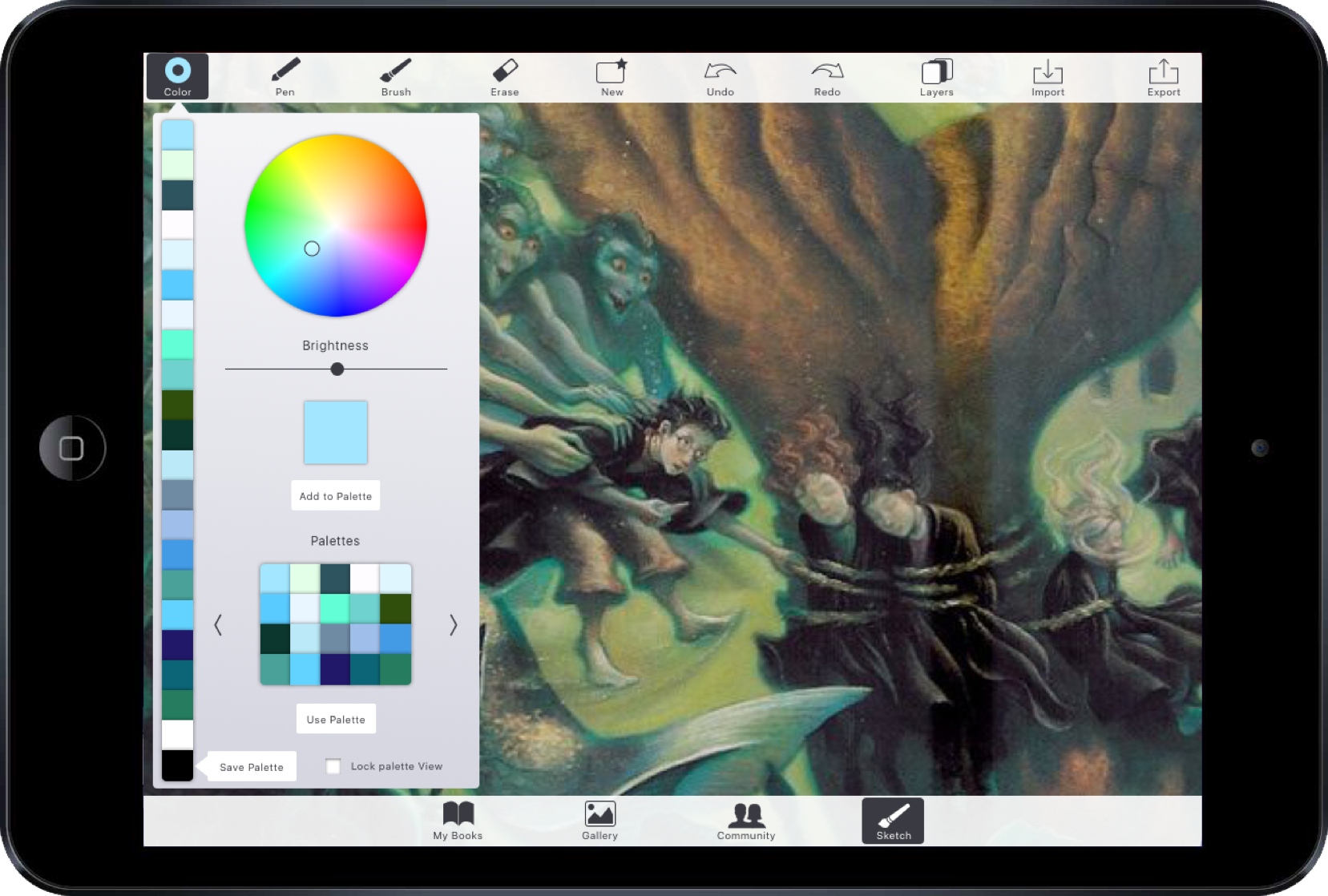Click Use Palette button

coord(336,720)
